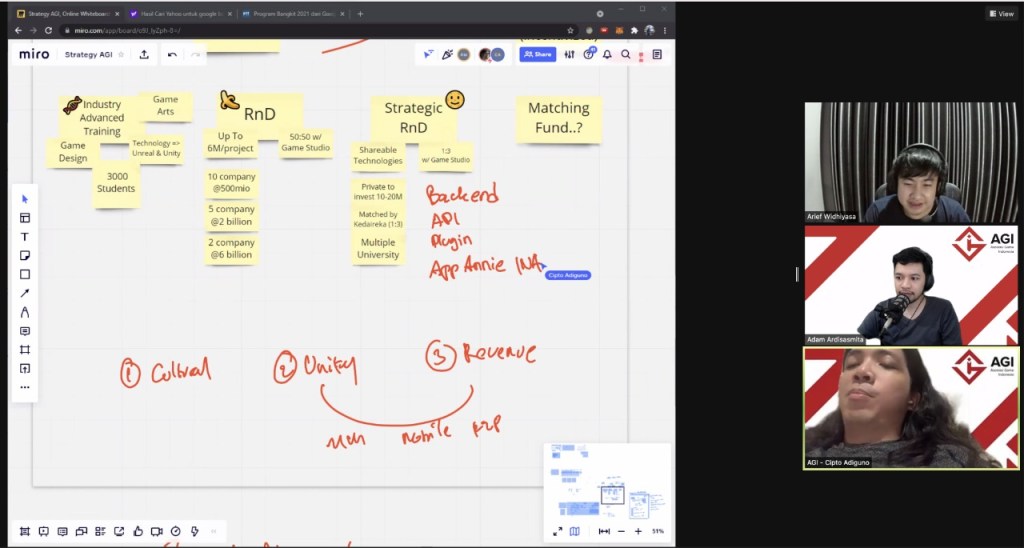This screenshot has height=548, width=1024.
Task: Open the board settings sliders menu
Action: [569, 54]
